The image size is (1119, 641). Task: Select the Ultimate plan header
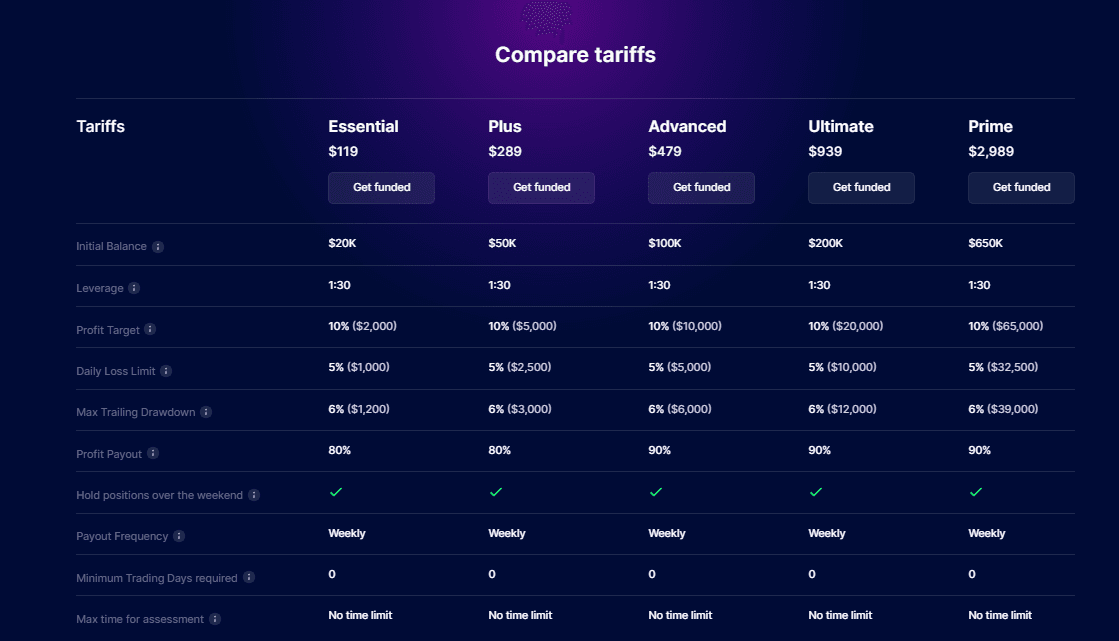(x=840, y=126)
